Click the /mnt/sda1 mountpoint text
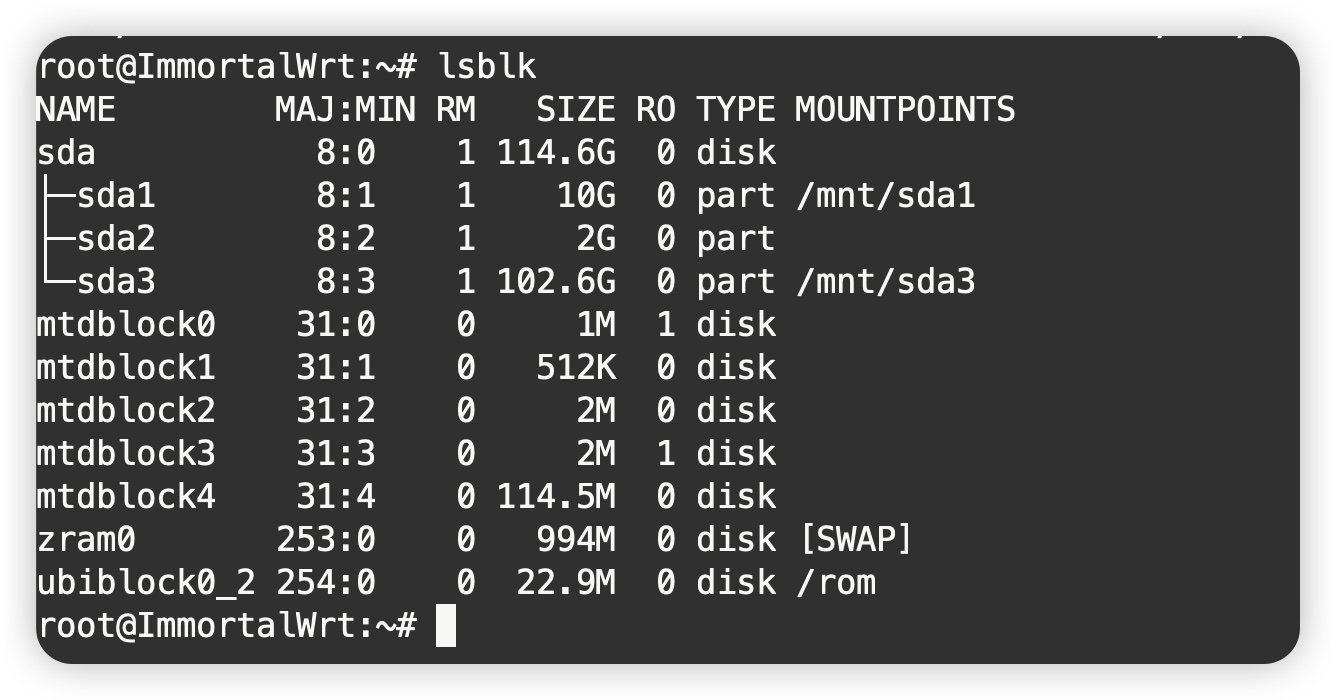 885,196
